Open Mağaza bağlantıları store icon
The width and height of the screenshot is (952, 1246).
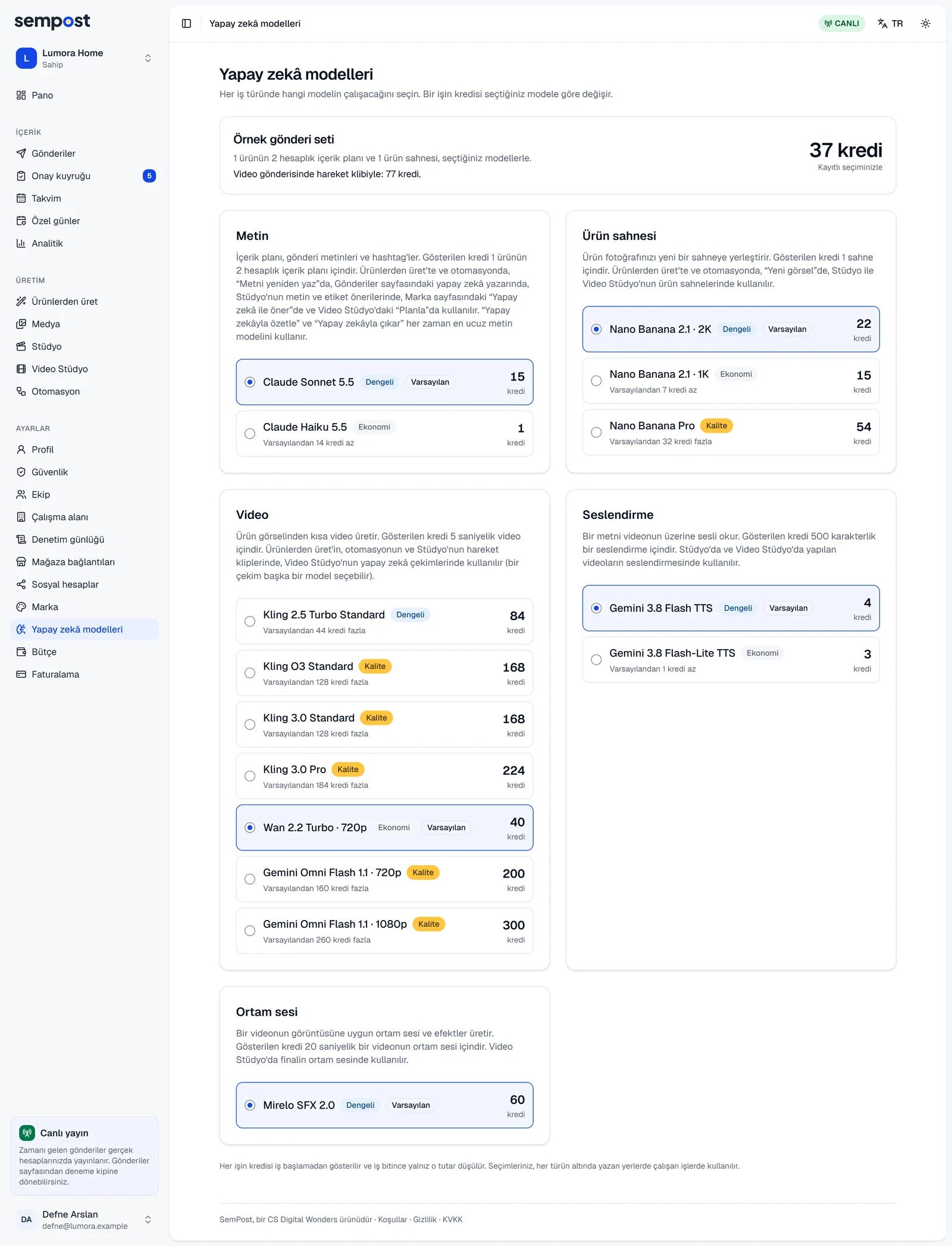click(x=21, y=562)
